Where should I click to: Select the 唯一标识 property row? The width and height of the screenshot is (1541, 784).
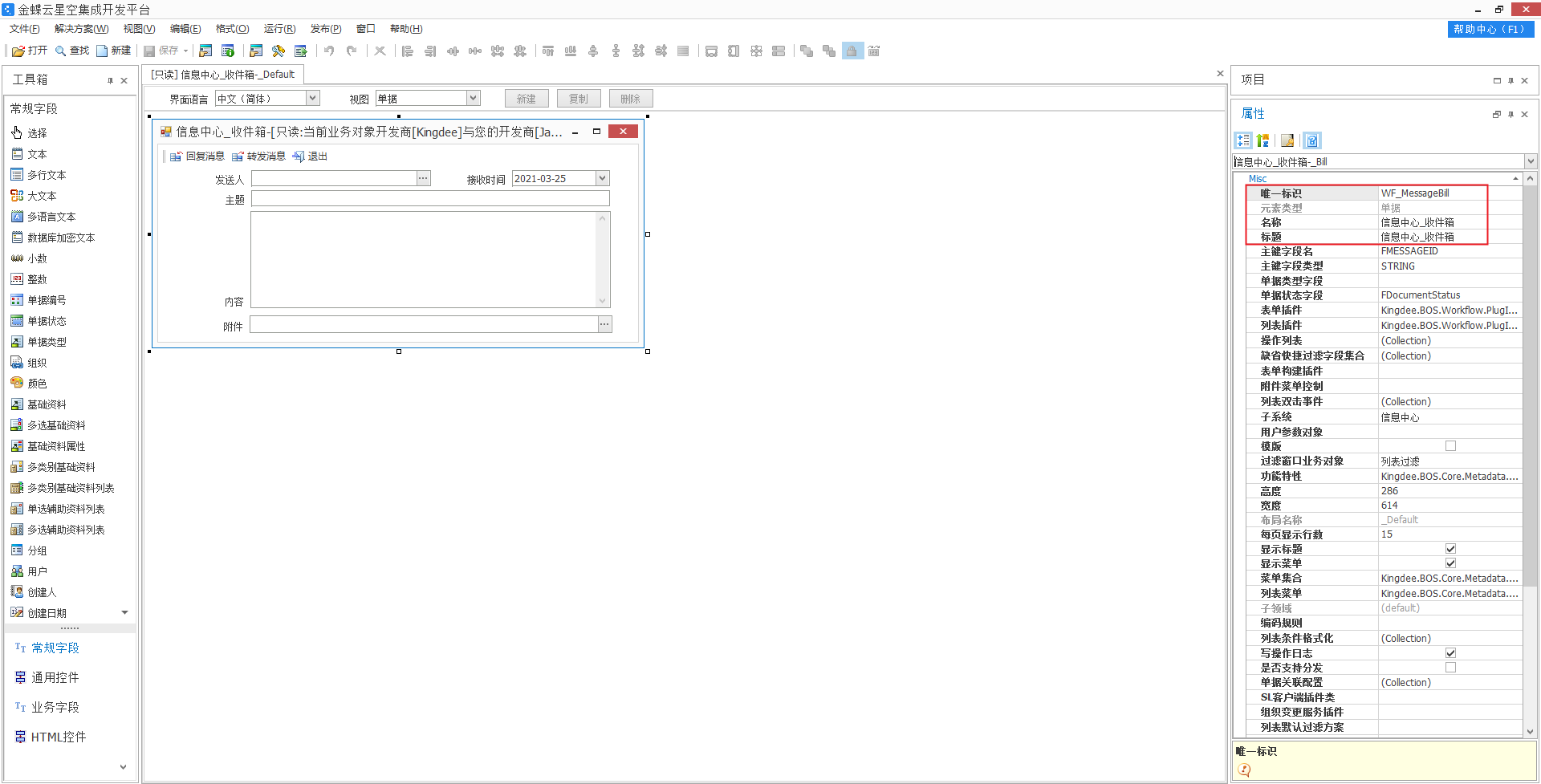[1384, 193]
